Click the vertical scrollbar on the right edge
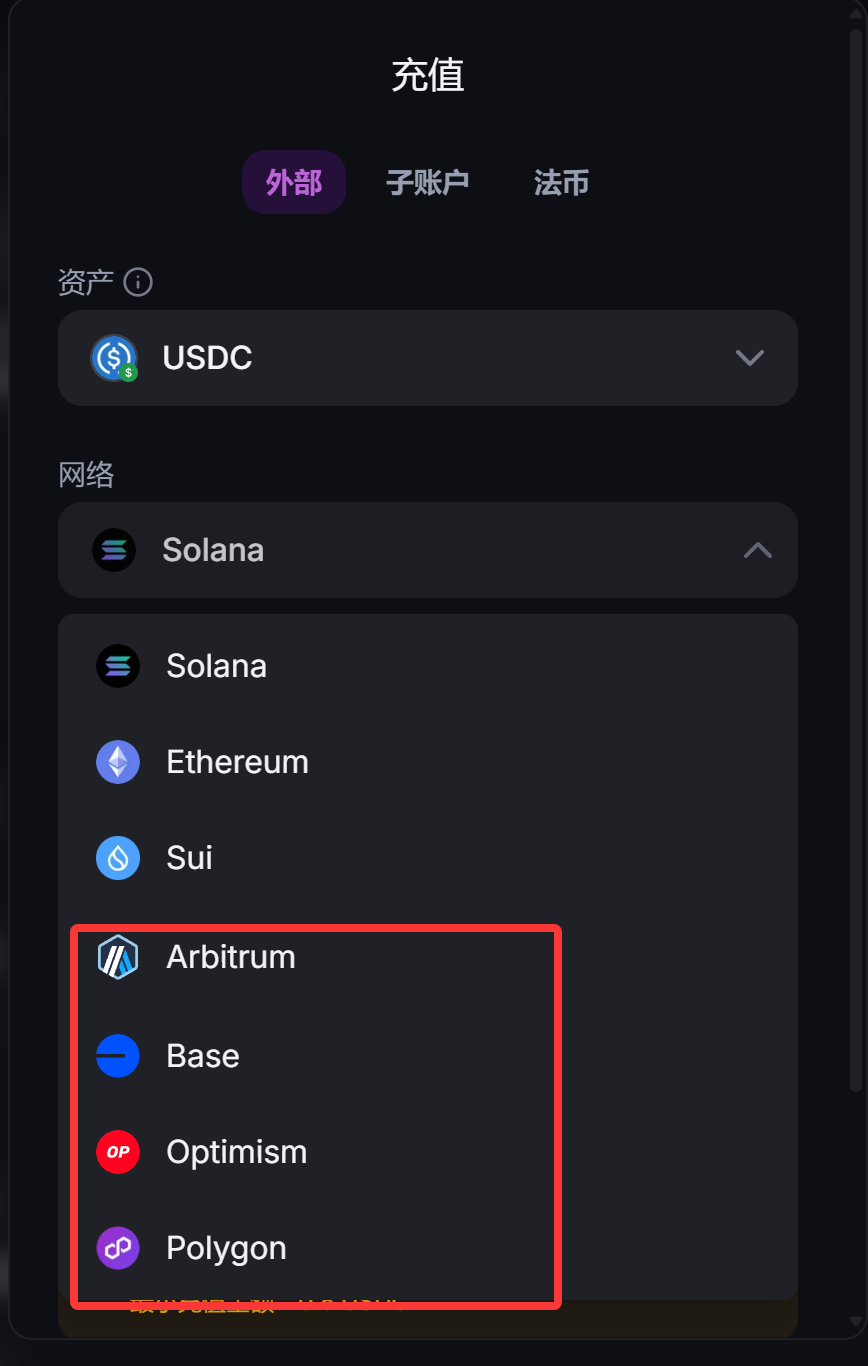Screen dimensions: 868x1366 (855, 560)
